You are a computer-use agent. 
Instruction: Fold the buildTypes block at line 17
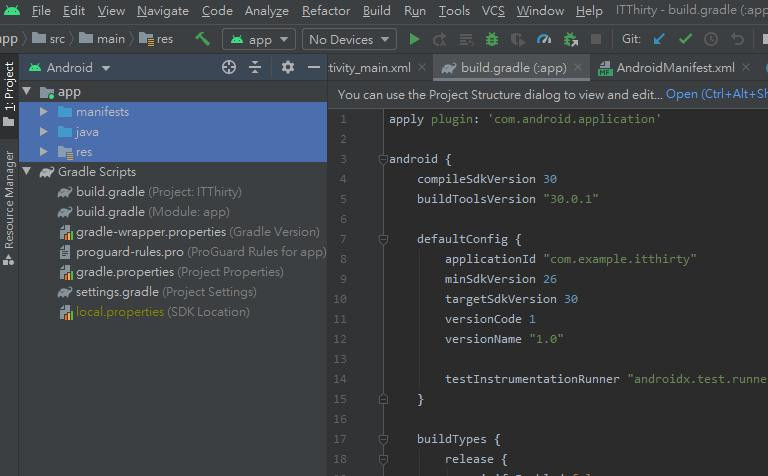(384, 439)
